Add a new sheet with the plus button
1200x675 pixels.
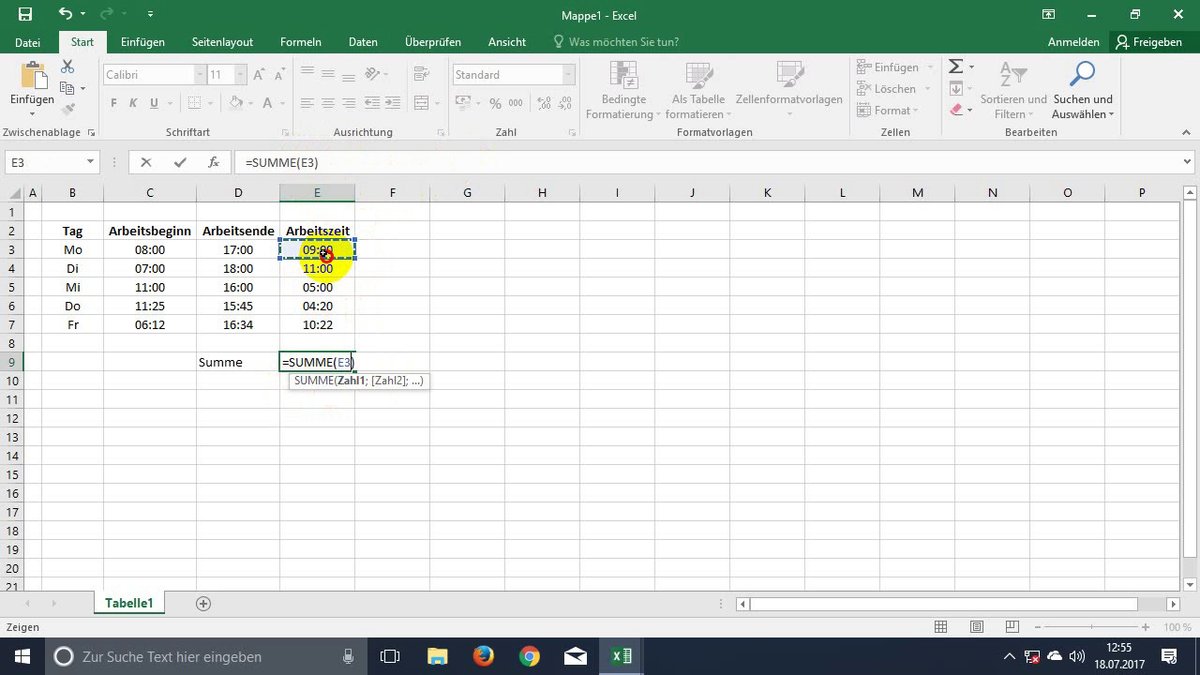(202, 602)
